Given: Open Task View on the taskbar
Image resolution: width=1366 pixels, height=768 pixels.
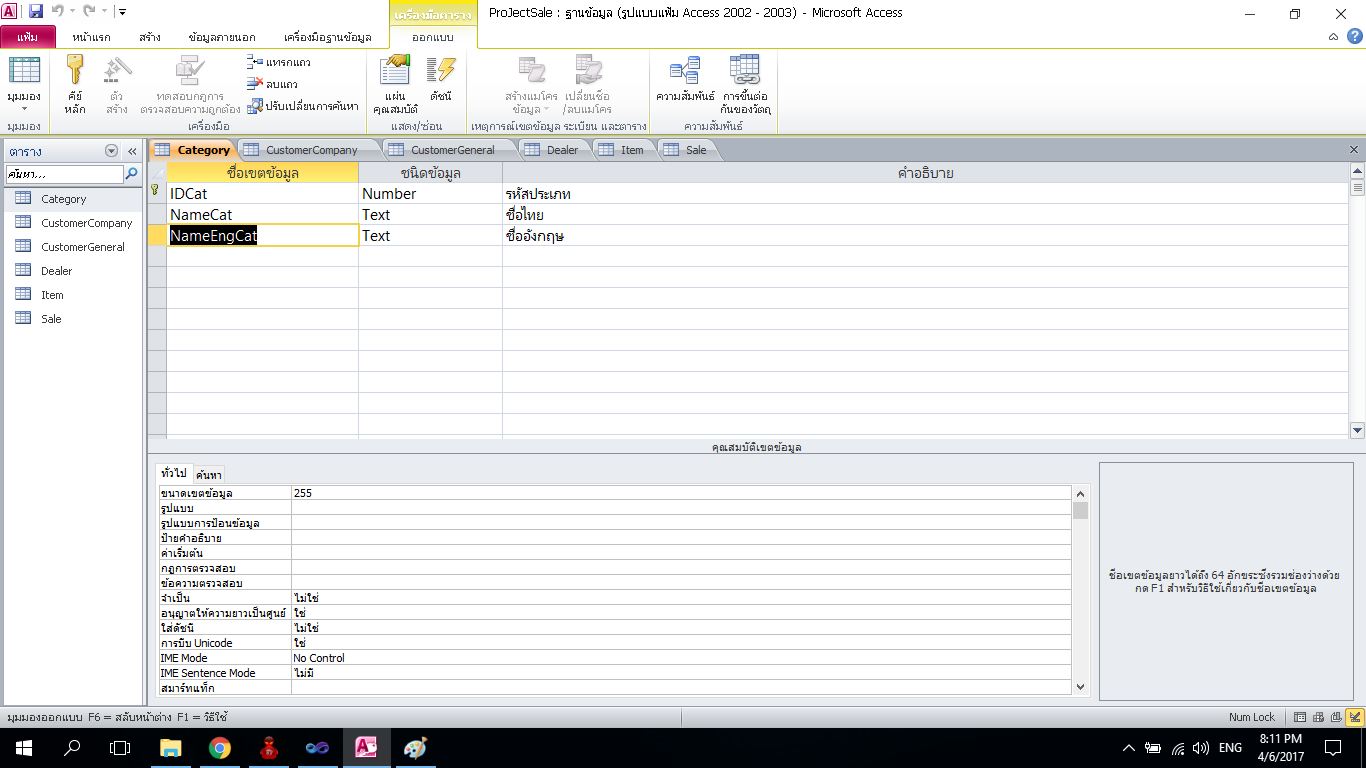Looking at the screenshot, I should coord(120,748).
